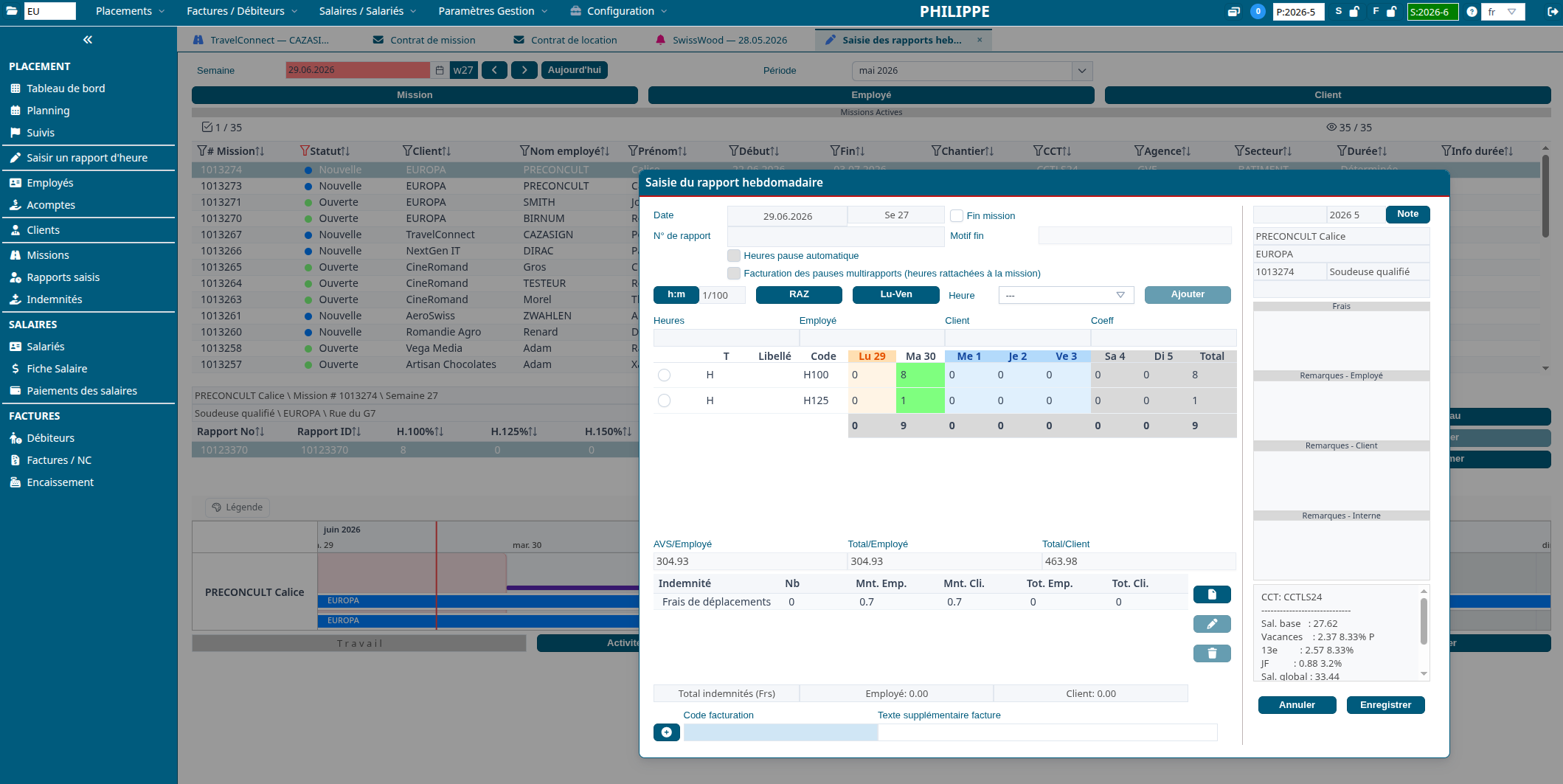Click the help question mark icon
The image size is (1563, 784).
point(1472,11)
